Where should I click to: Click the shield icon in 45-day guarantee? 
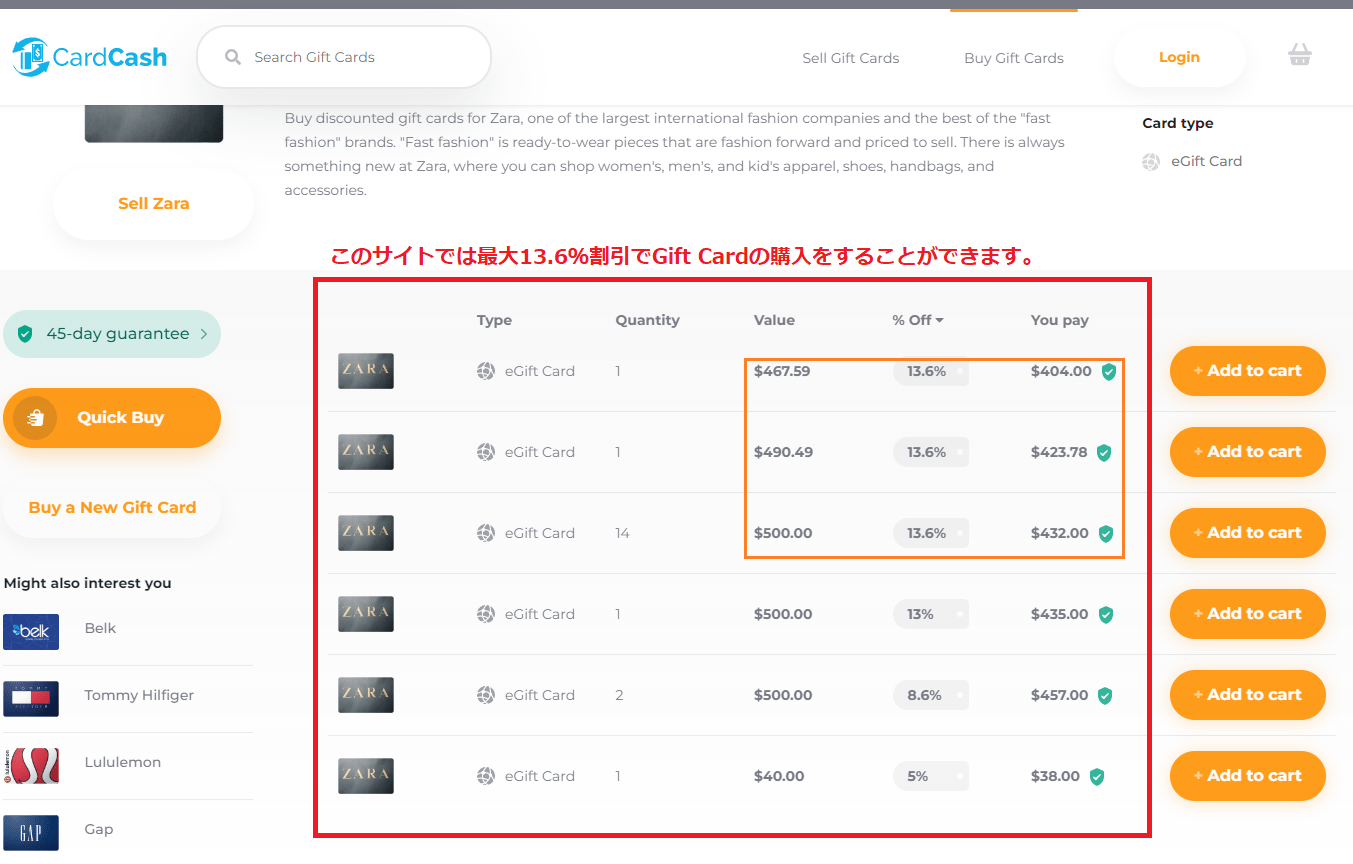point(25,334)
